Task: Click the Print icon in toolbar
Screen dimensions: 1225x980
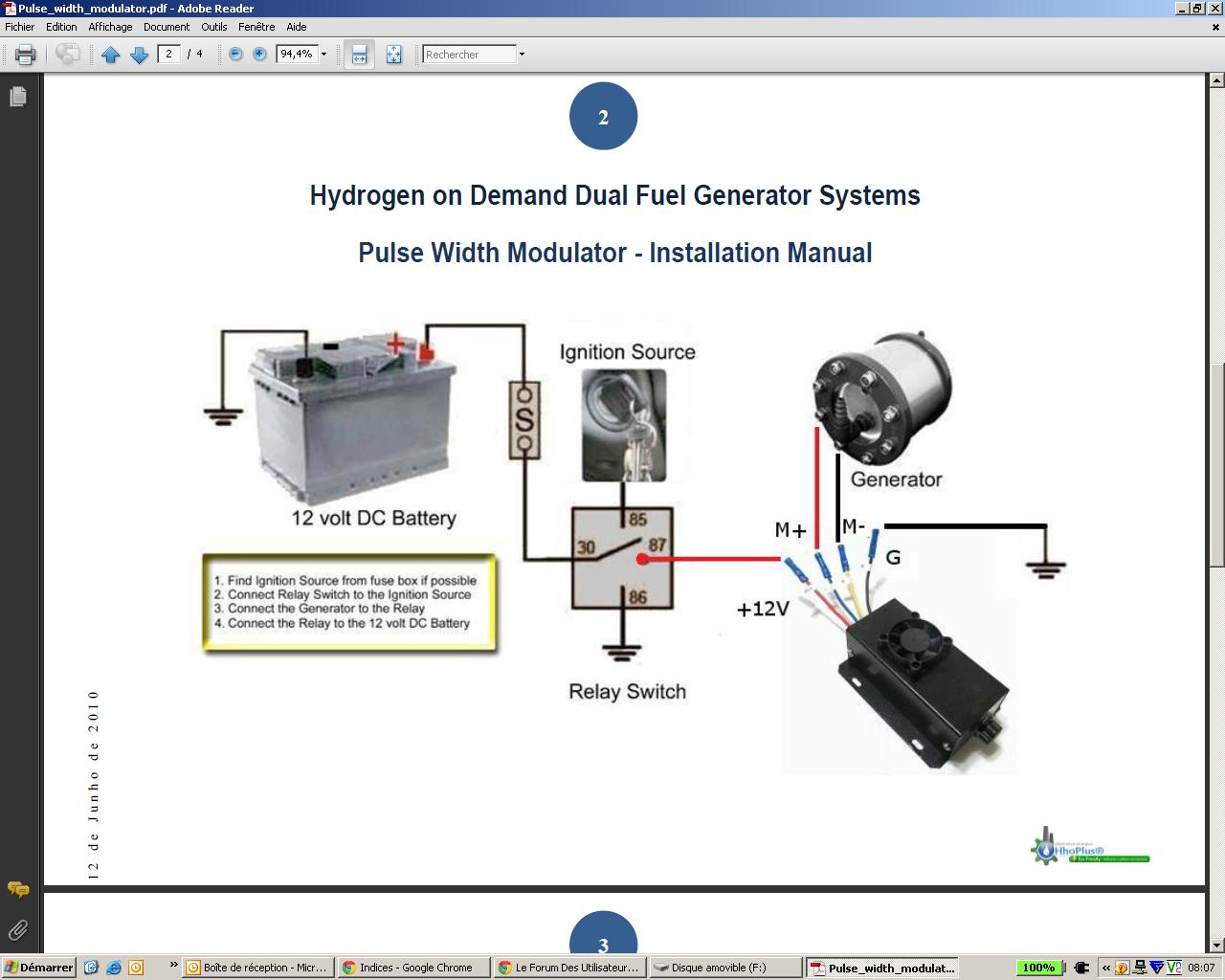Action: click(26, 55)
